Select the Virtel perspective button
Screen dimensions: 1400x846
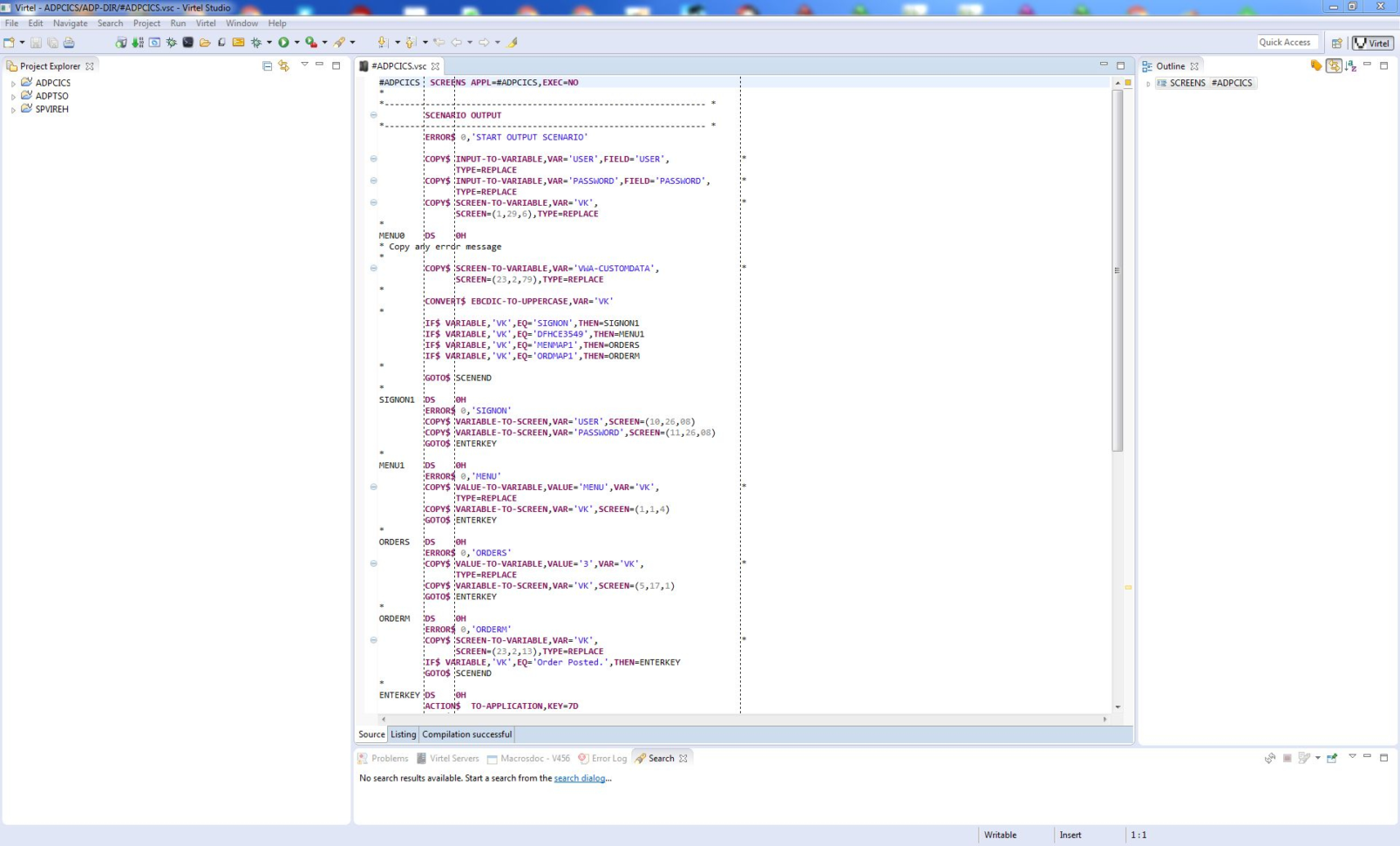click(1372, 43)
